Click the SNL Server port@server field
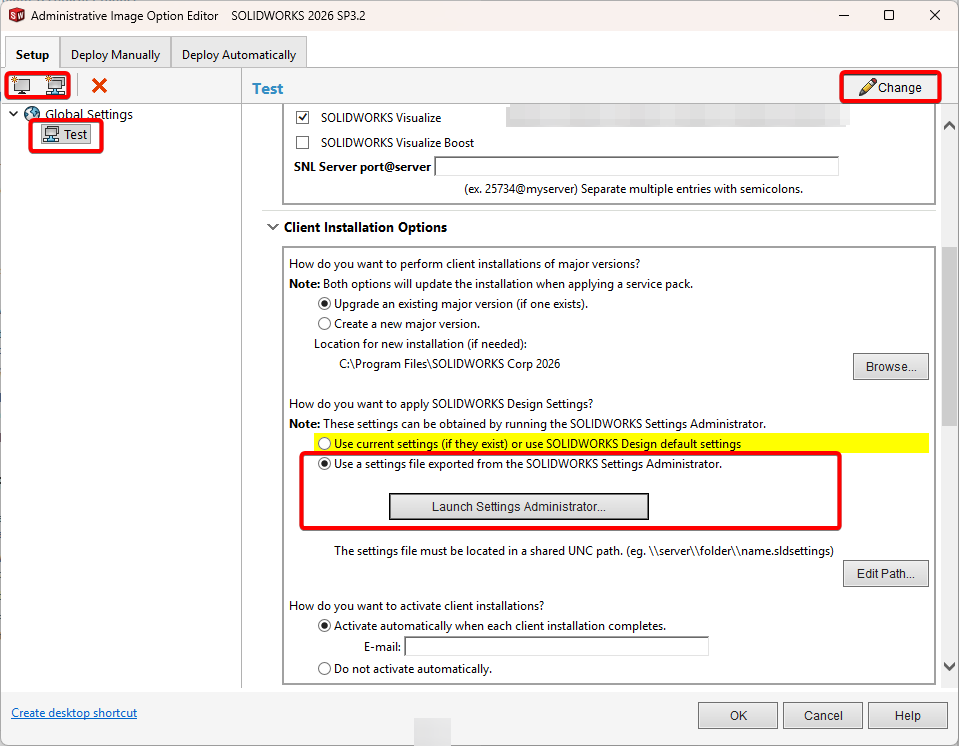The image size is (959, 746). [637, 166]
